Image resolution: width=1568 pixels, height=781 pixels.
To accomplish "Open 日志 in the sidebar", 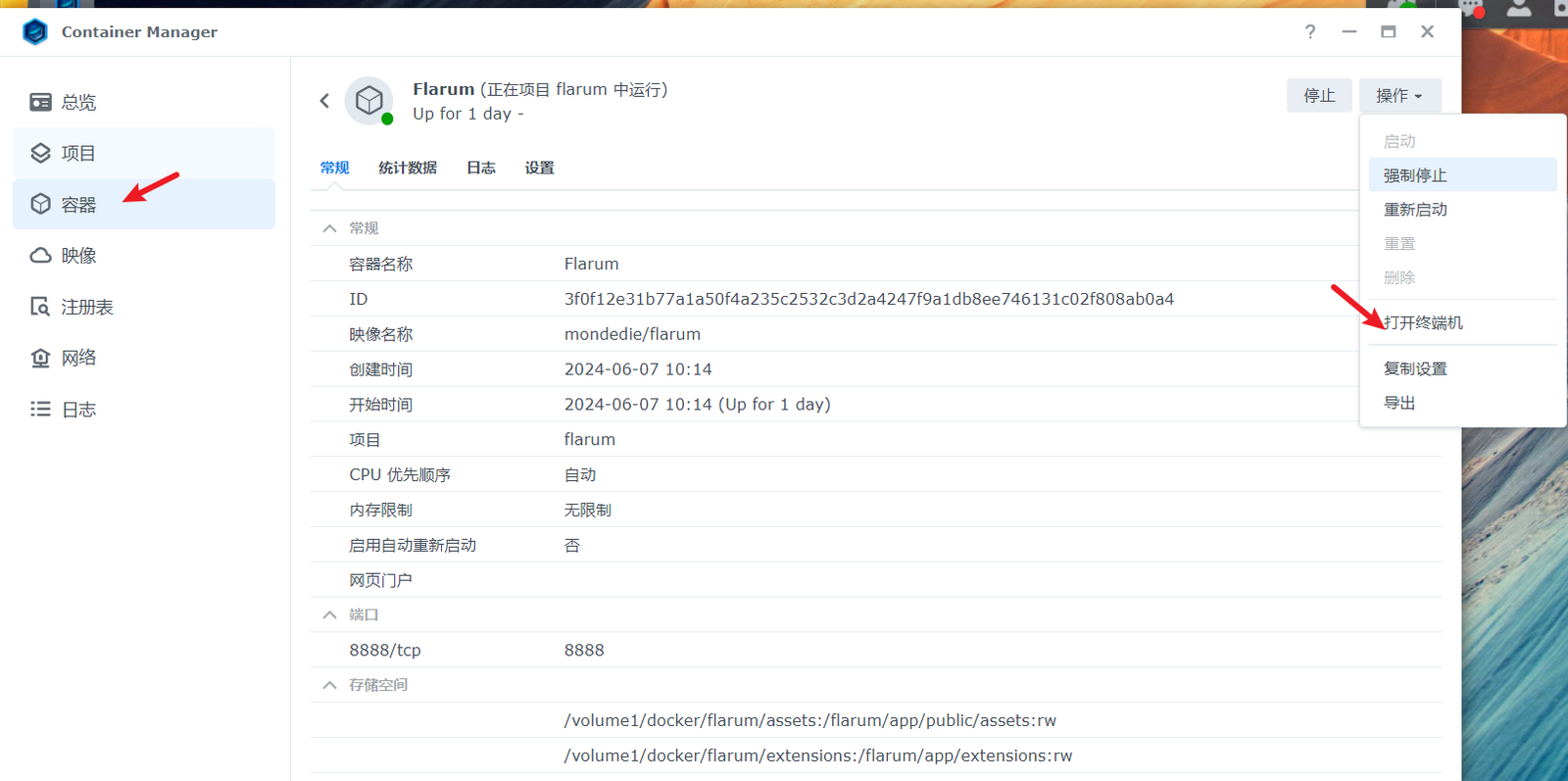I will click(x=144, y=409).
